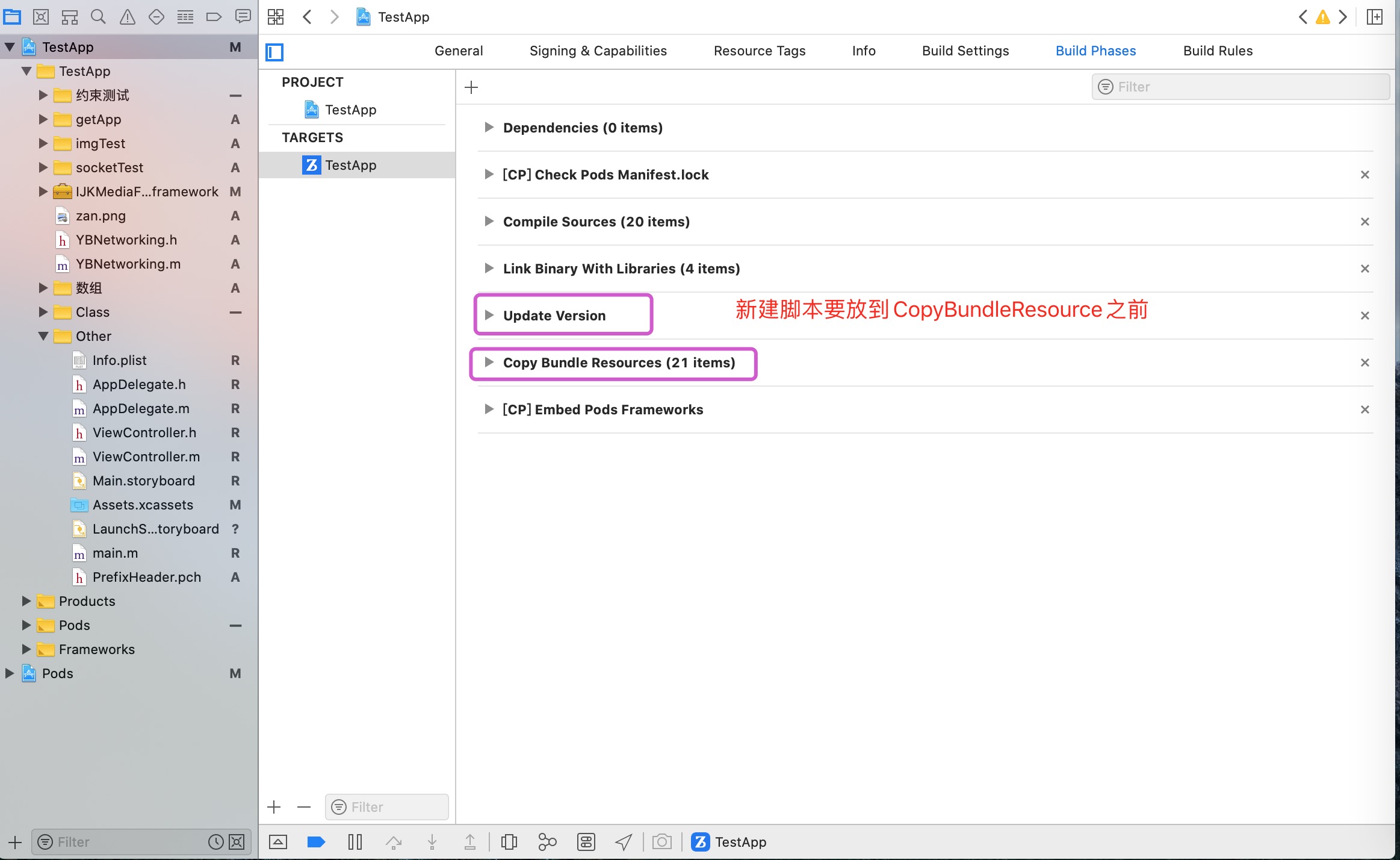The image size is (1400, 860).
Task: Expand Dependencies (0 items) section
Action: (489, 127)
